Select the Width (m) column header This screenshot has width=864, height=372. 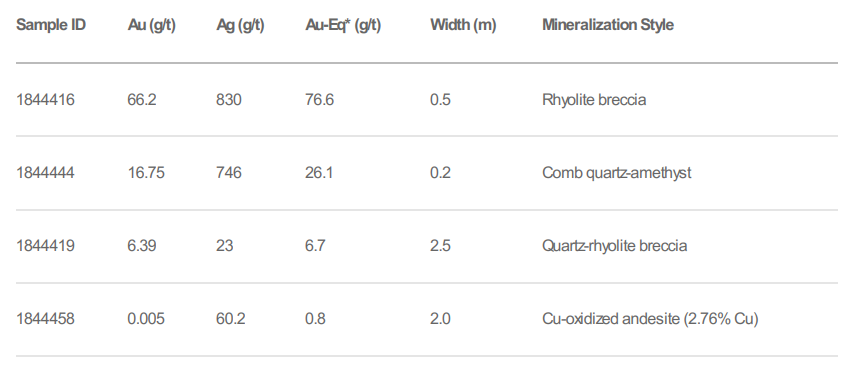(463, 25)
